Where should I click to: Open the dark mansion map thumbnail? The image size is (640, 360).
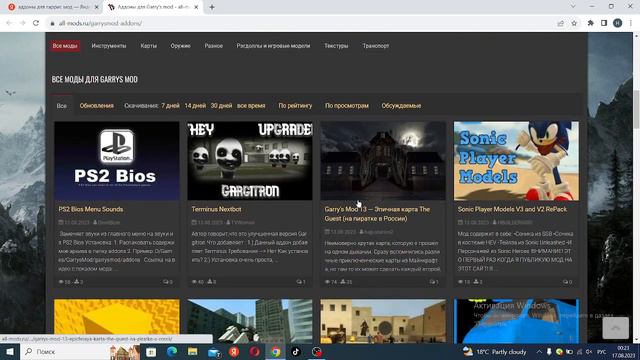click(x=383, y=161)
